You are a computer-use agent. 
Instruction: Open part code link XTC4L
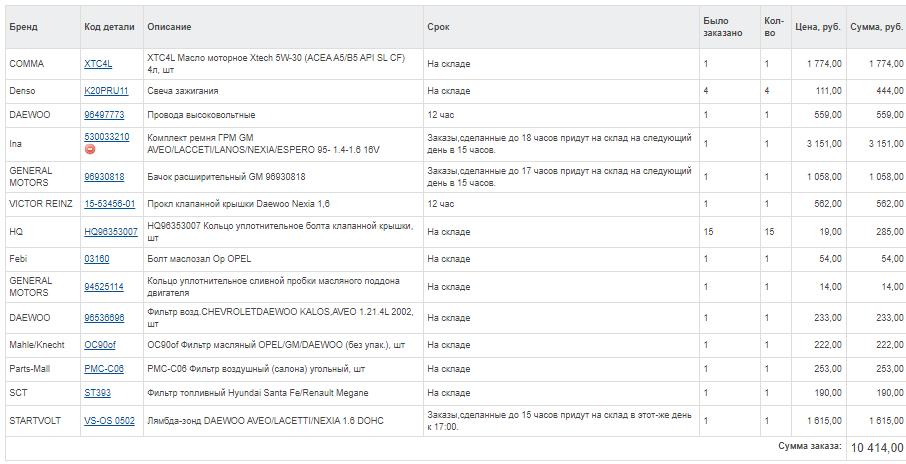point(98,64)
